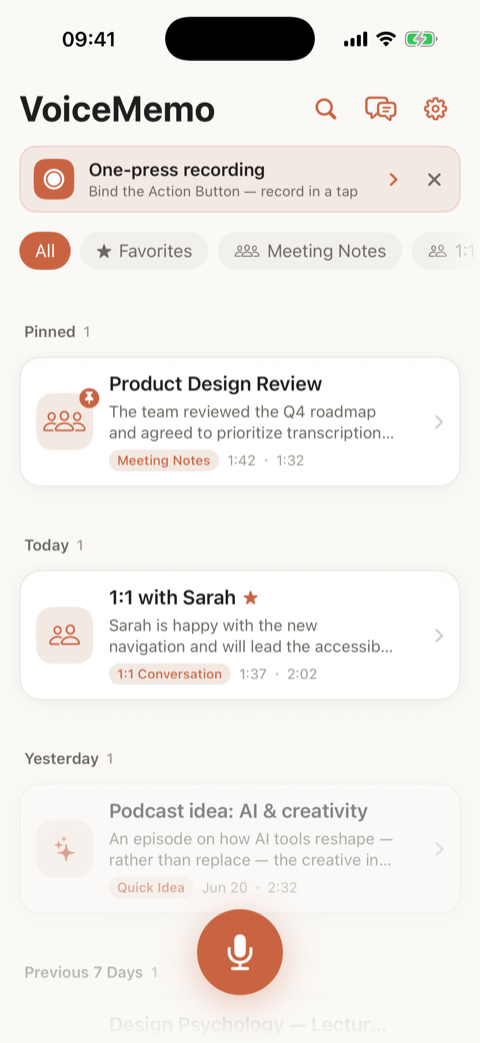
Task: Open search with the magnifier icon
Action: 326,108
